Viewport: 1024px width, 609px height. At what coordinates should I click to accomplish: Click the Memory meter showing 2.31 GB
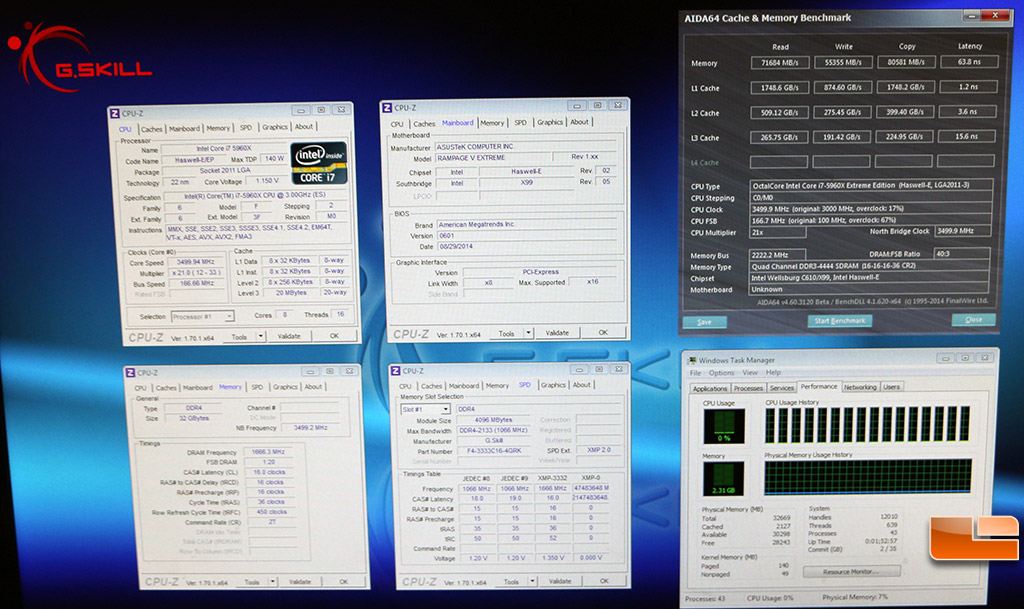point(724,478)
